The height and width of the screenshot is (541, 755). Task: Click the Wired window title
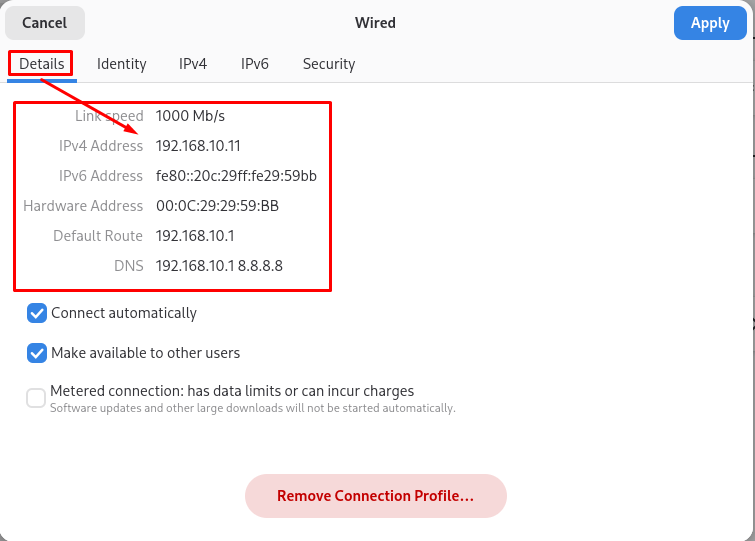click(375, 22)
